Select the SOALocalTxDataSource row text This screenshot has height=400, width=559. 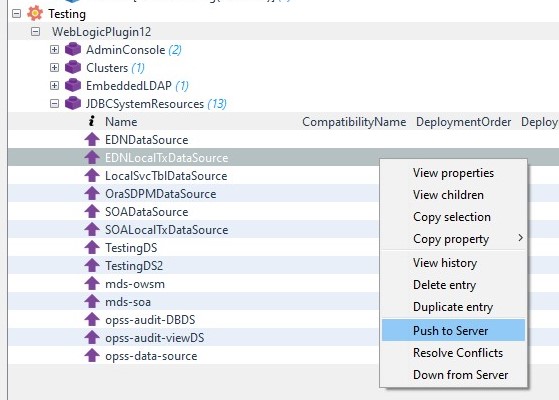pos(166,230)
